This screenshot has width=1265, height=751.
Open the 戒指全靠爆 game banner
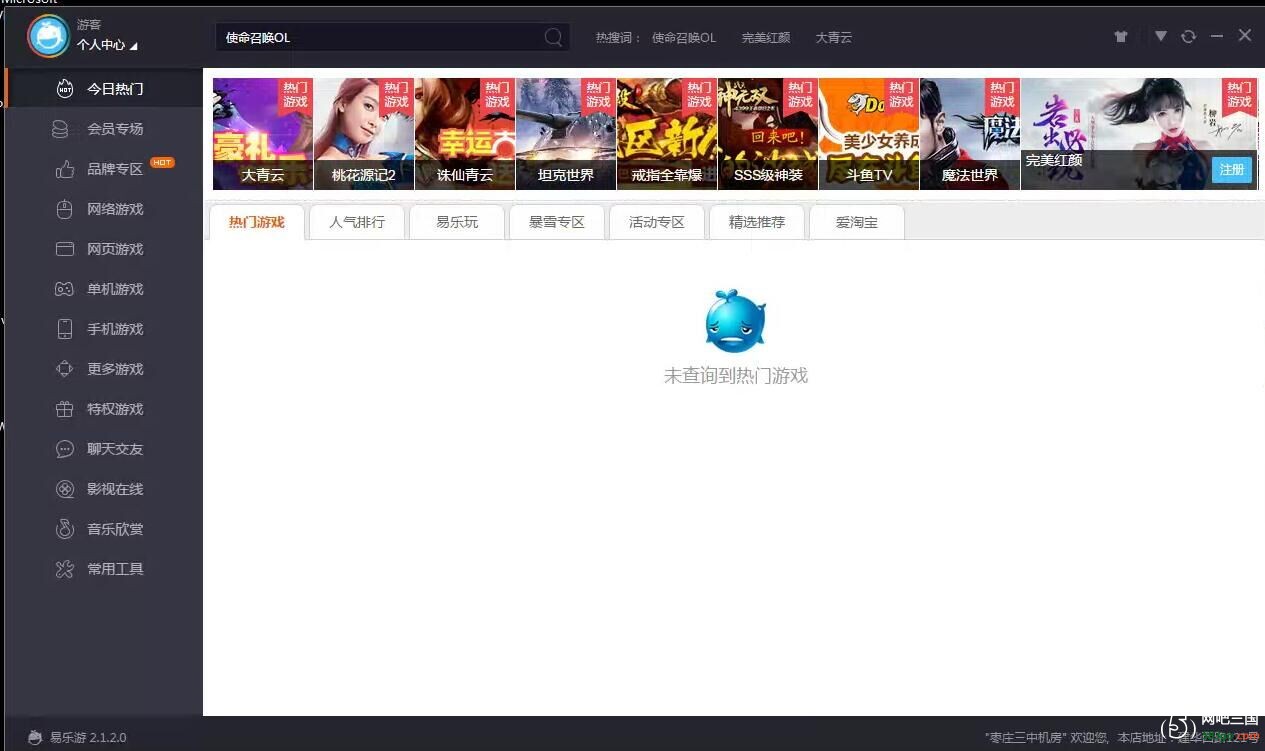click(x=667, y=134)
